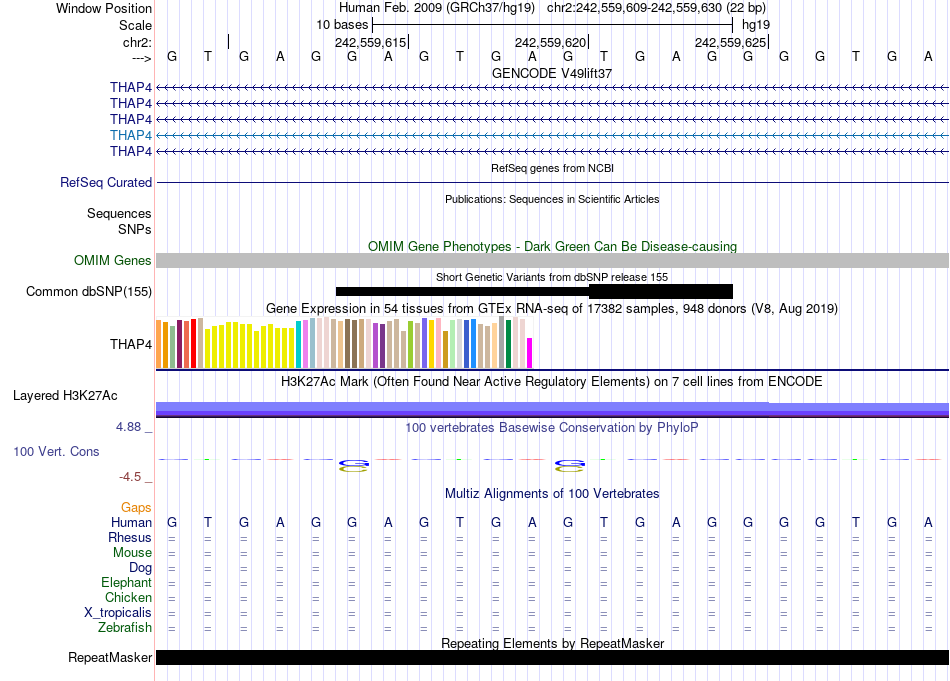The image size is (950, 681).
Task: Select the Rhesus alignment row label
Action: click(130, 537)
